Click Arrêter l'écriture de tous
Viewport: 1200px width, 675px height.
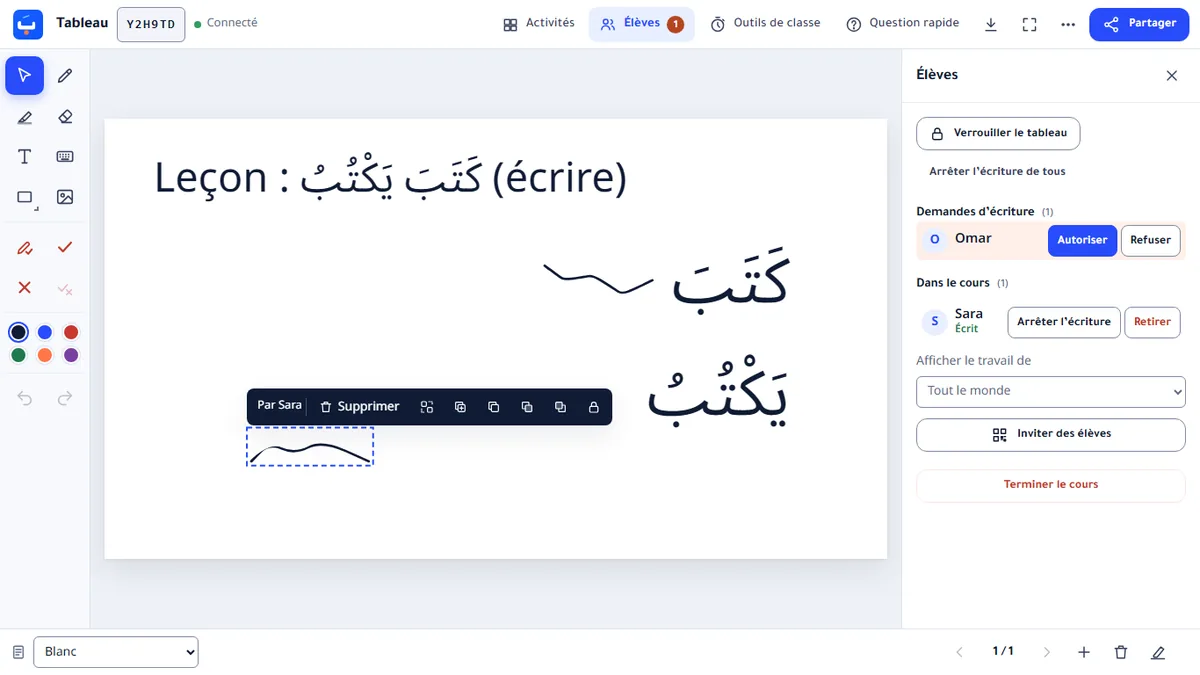(997, 172)
